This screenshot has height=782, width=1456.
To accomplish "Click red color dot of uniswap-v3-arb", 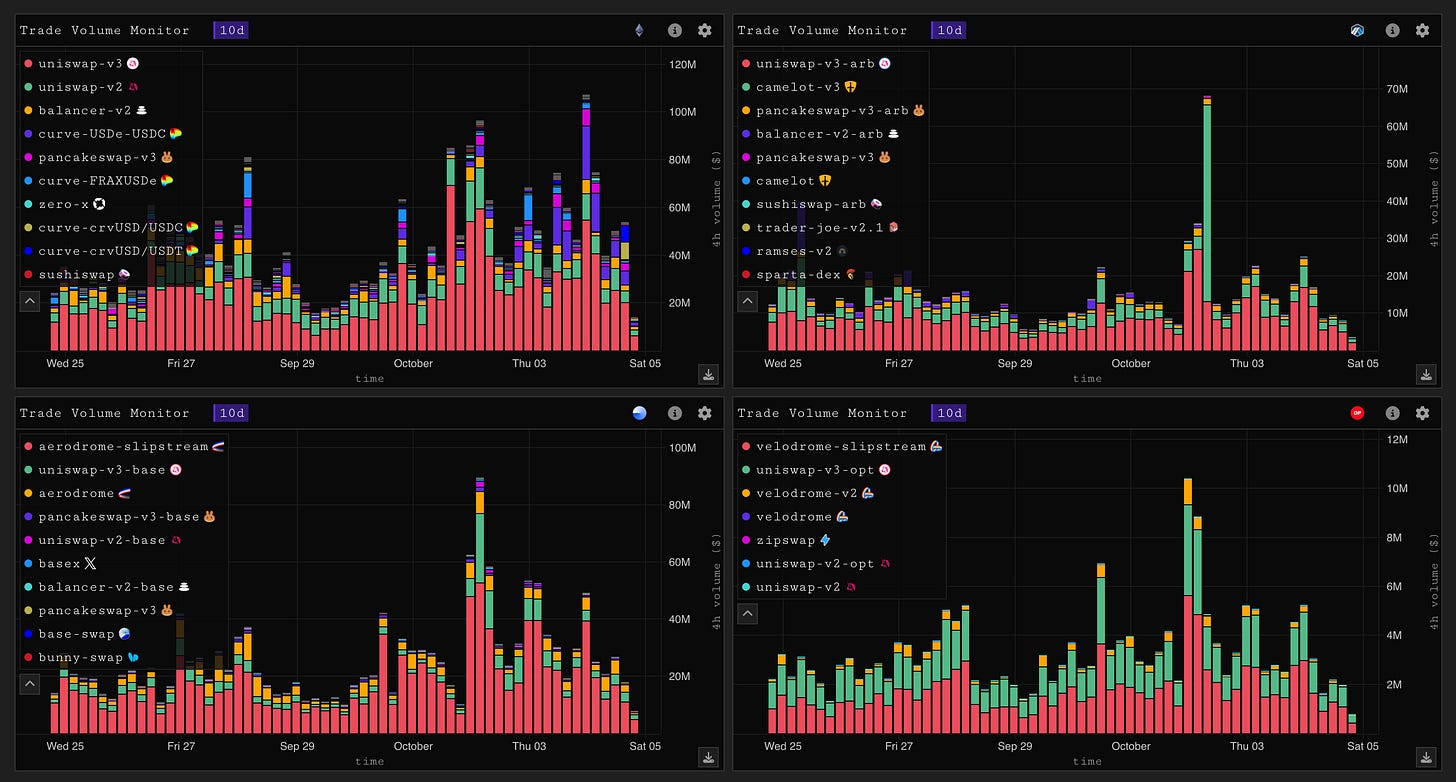I will click(746, 63).
